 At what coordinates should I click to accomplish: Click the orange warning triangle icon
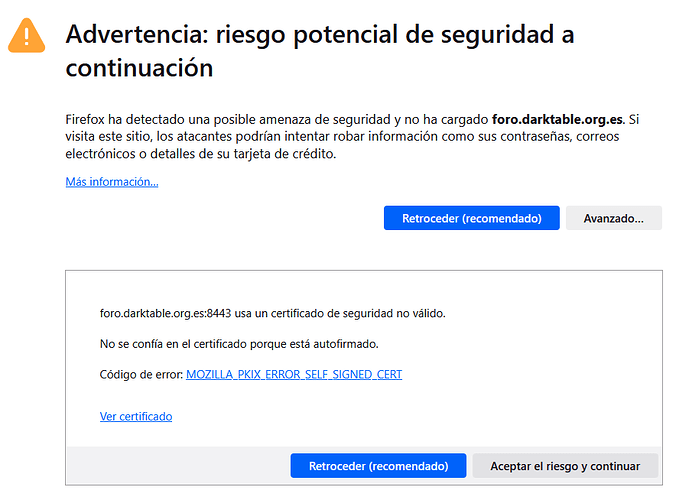click(x=26, y=35)
